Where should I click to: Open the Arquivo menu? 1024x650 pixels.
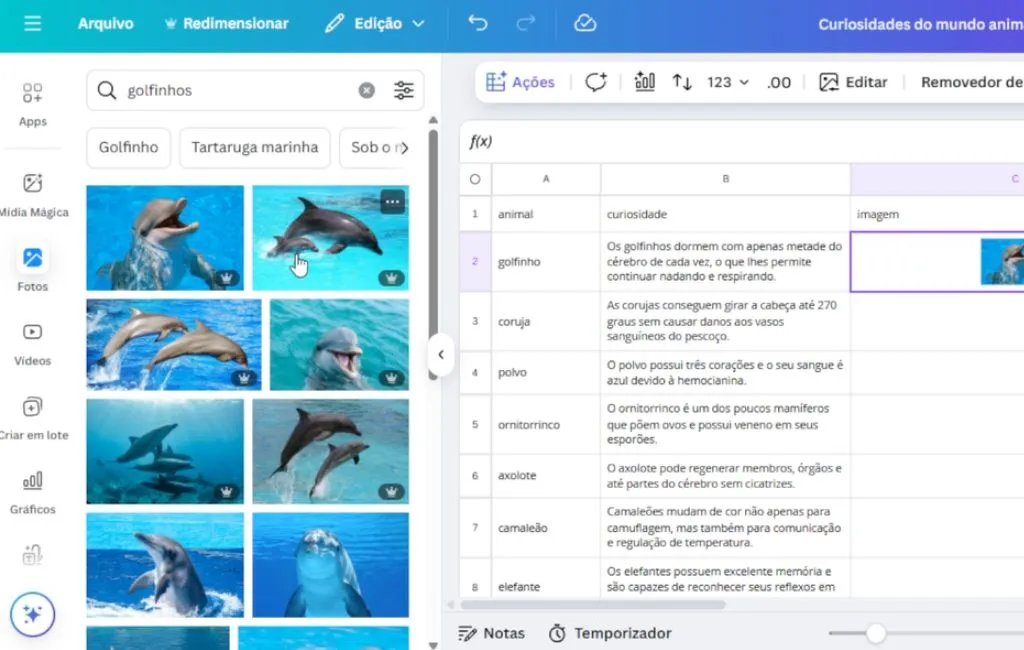pyautogui.click(x=105, y=23)
